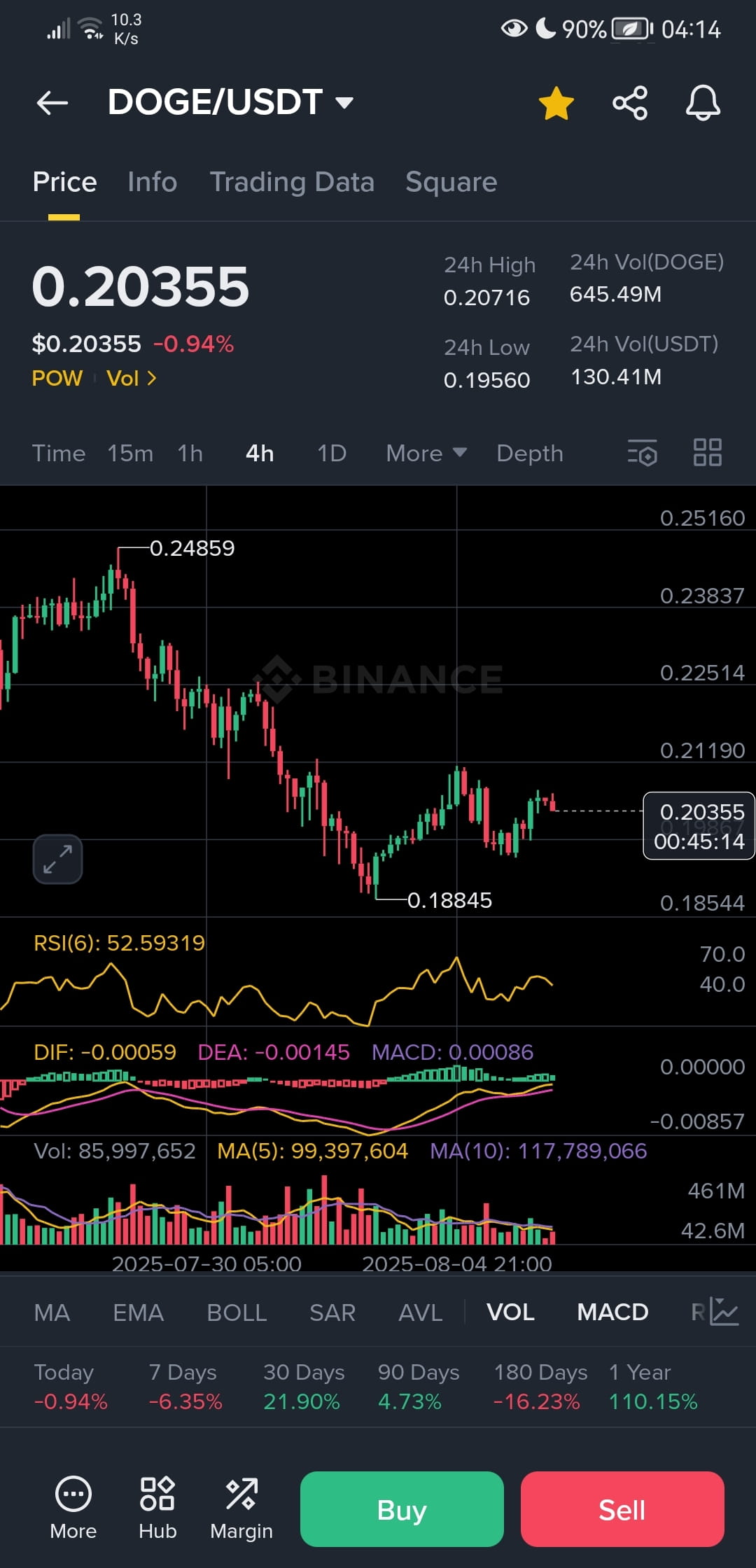Toggle the AVL indicator
Image resolution: width=756 pixels, height=1568 pixels.
(x=420, y=1312)
